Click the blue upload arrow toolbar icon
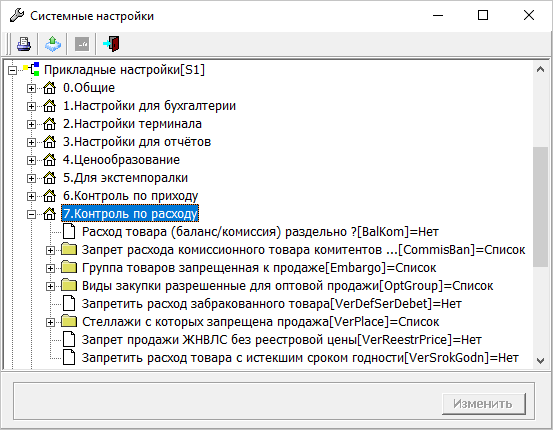The width and height of the screenshot is (553, 430). point(53,44)
